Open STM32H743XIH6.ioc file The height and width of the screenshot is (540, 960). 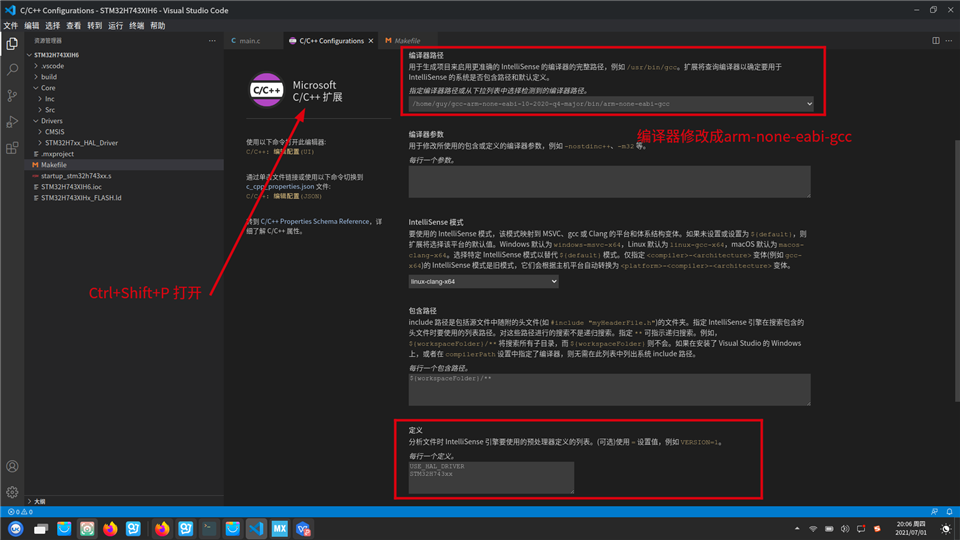pos(71,187)
